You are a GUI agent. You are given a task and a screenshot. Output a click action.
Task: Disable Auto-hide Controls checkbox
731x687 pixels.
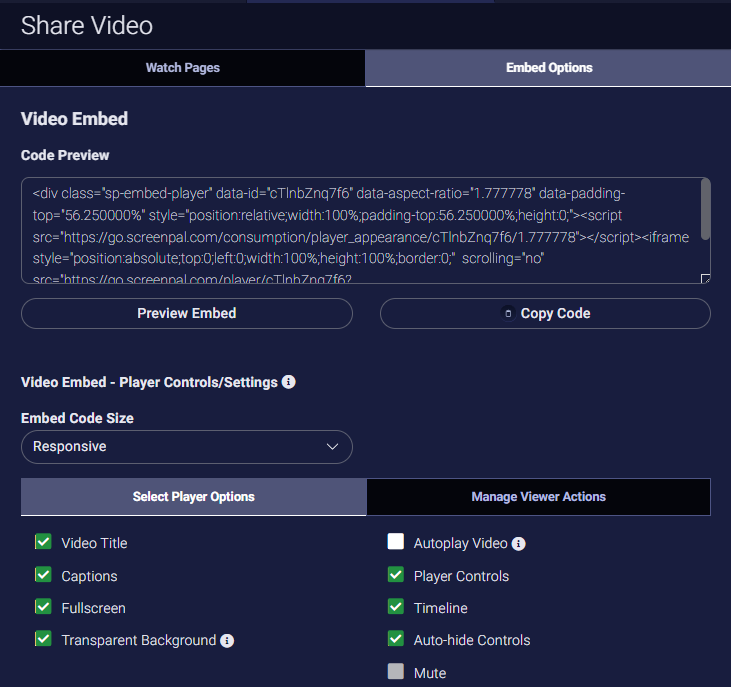(396, 639)
